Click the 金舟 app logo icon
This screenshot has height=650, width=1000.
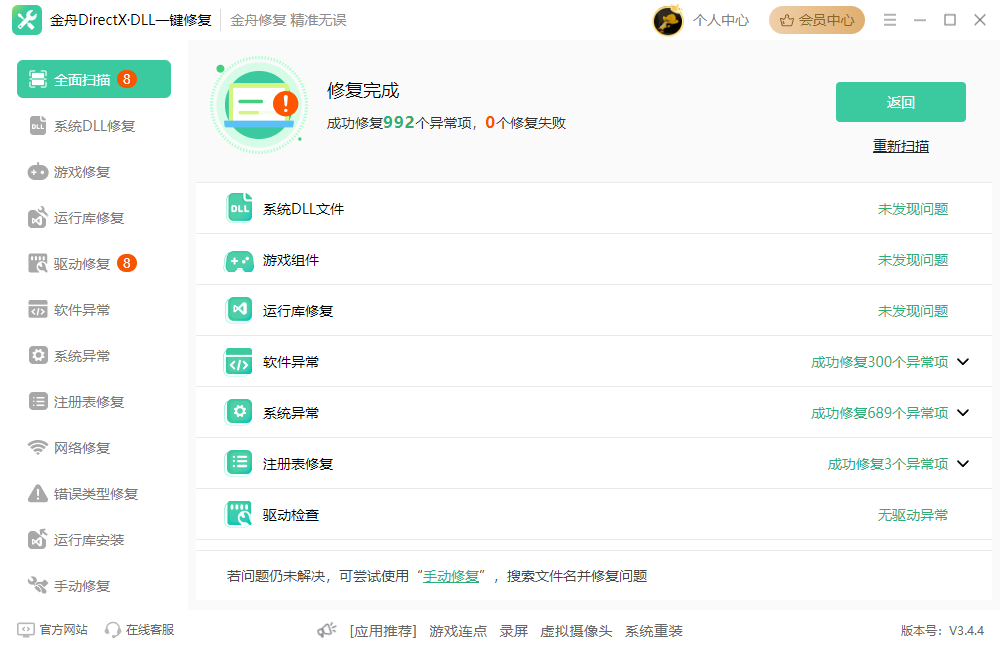(26, 20)
